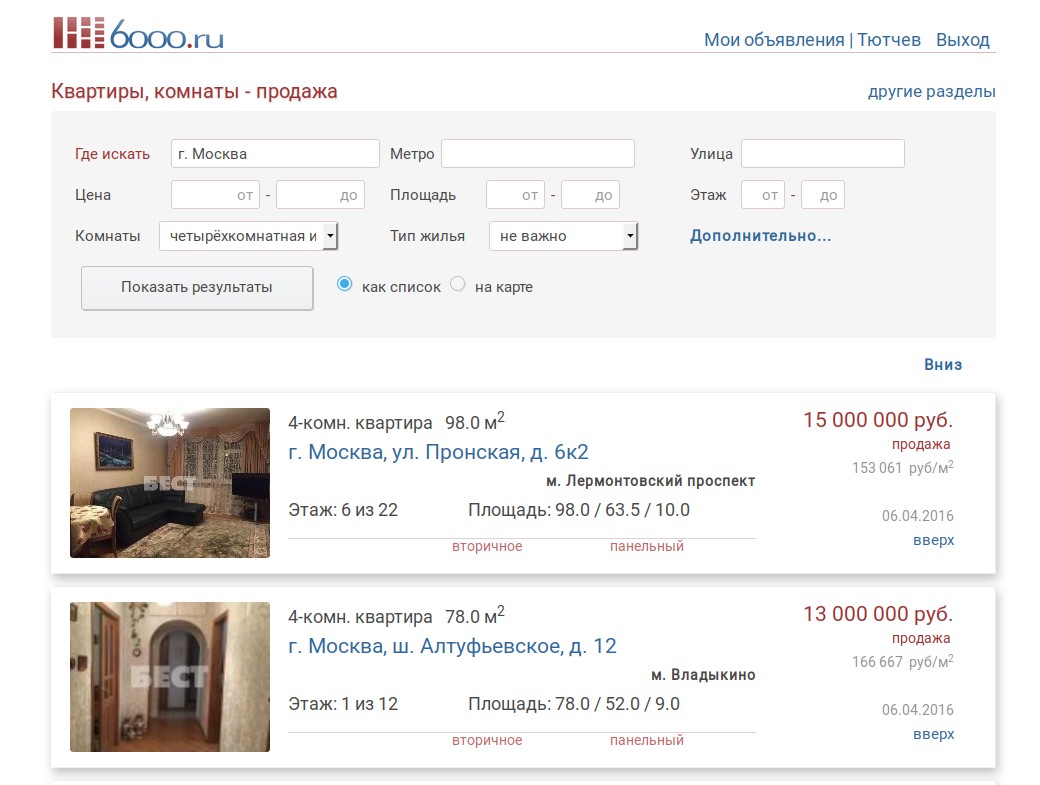Open listing г. Москва, ш. Алтуфьевское, д. 12
Viewport: 1040px width, 785px height.
[452, 646]
